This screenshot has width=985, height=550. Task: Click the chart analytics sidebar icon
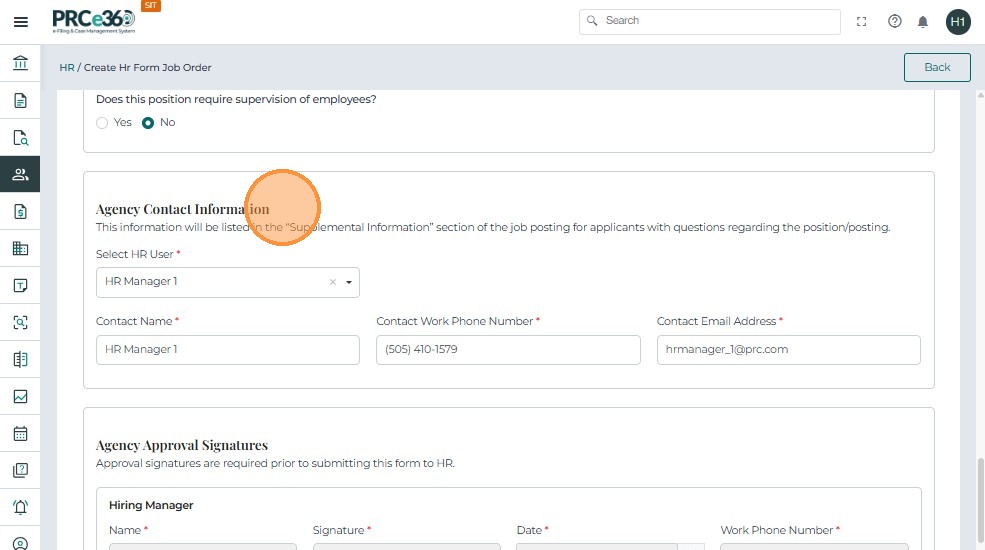click(20, 396)
